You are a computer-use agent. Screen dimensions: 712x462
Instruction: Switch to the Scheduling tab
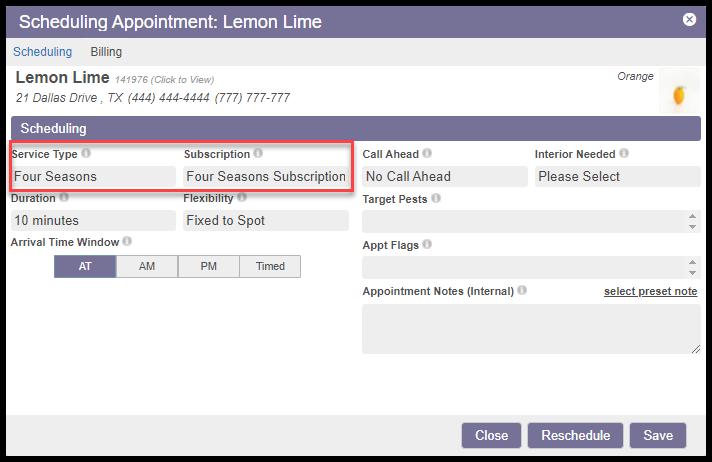click(x=43, y=52)
